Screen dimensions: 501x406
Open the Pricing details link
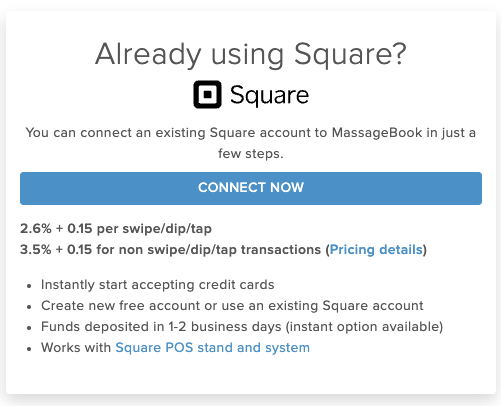(376, 249)
